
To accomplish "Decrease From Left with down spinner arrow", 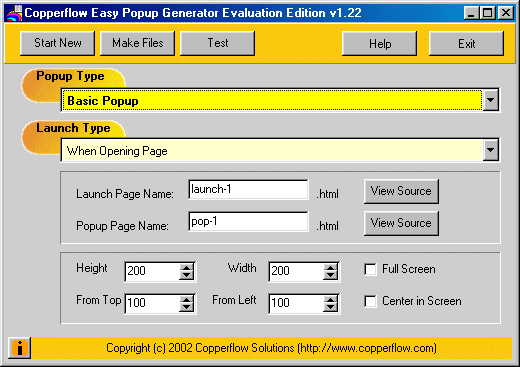I will coord(330,308).
